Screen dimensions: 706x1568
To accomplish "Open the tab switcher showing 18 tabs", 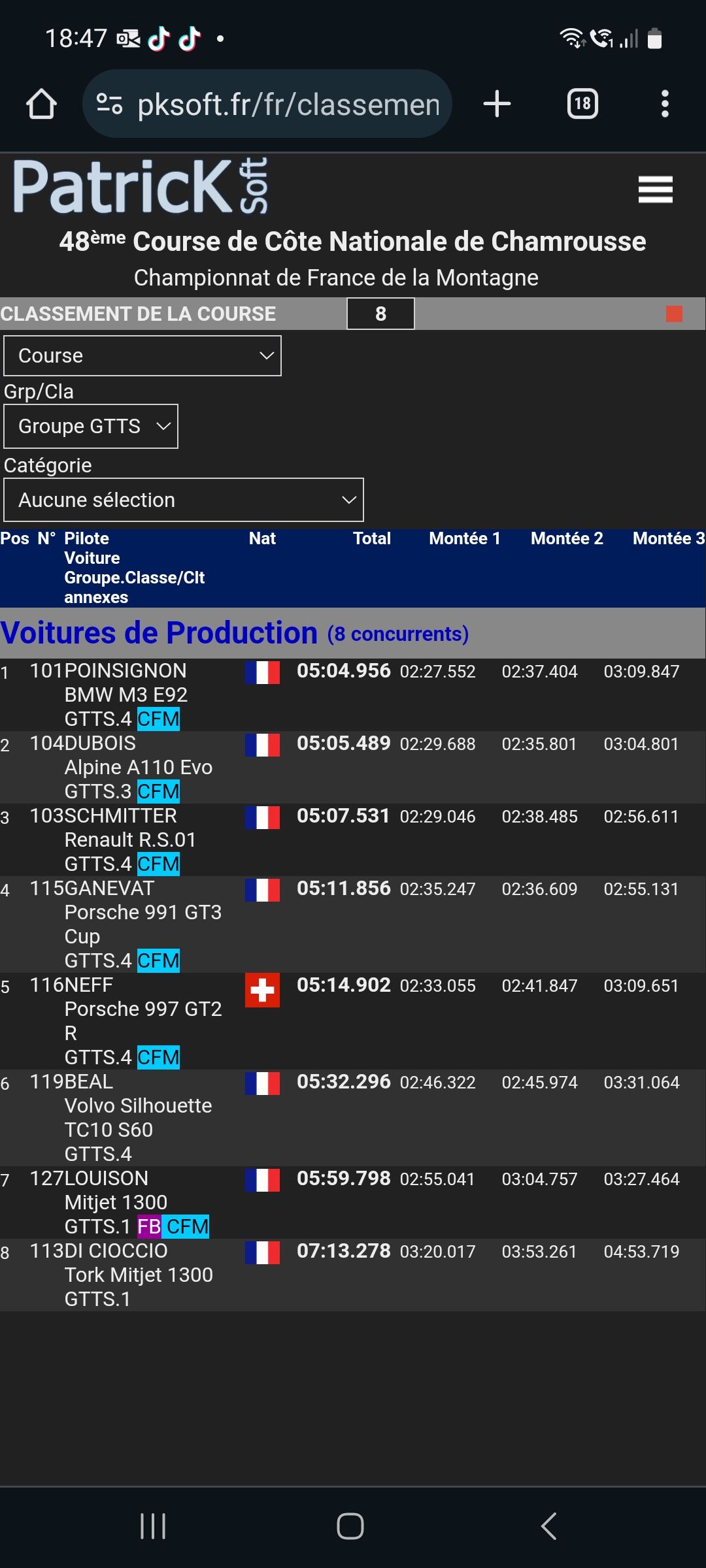I will pyautogui.click(x=582, y=104).
